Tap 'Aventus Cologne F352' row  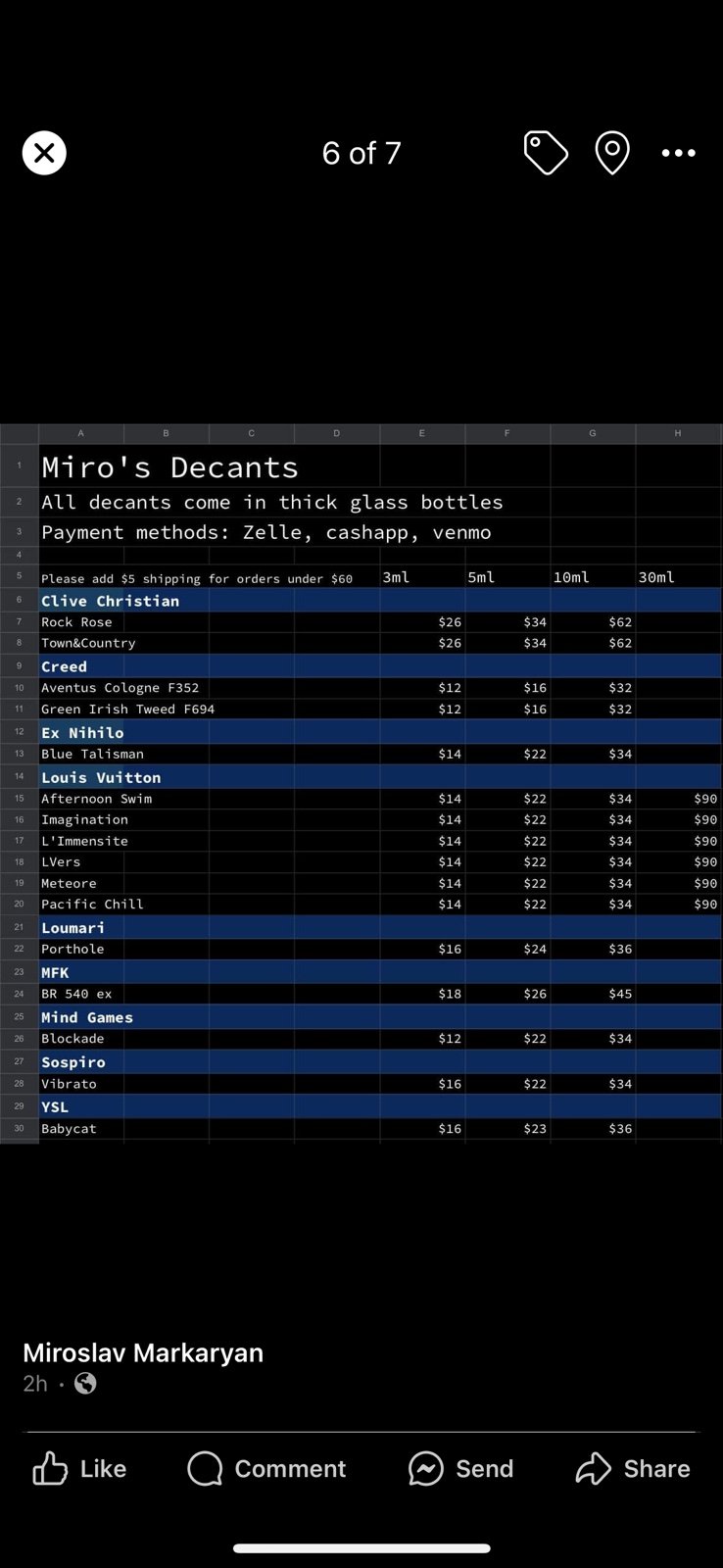[x=120, y=688]
